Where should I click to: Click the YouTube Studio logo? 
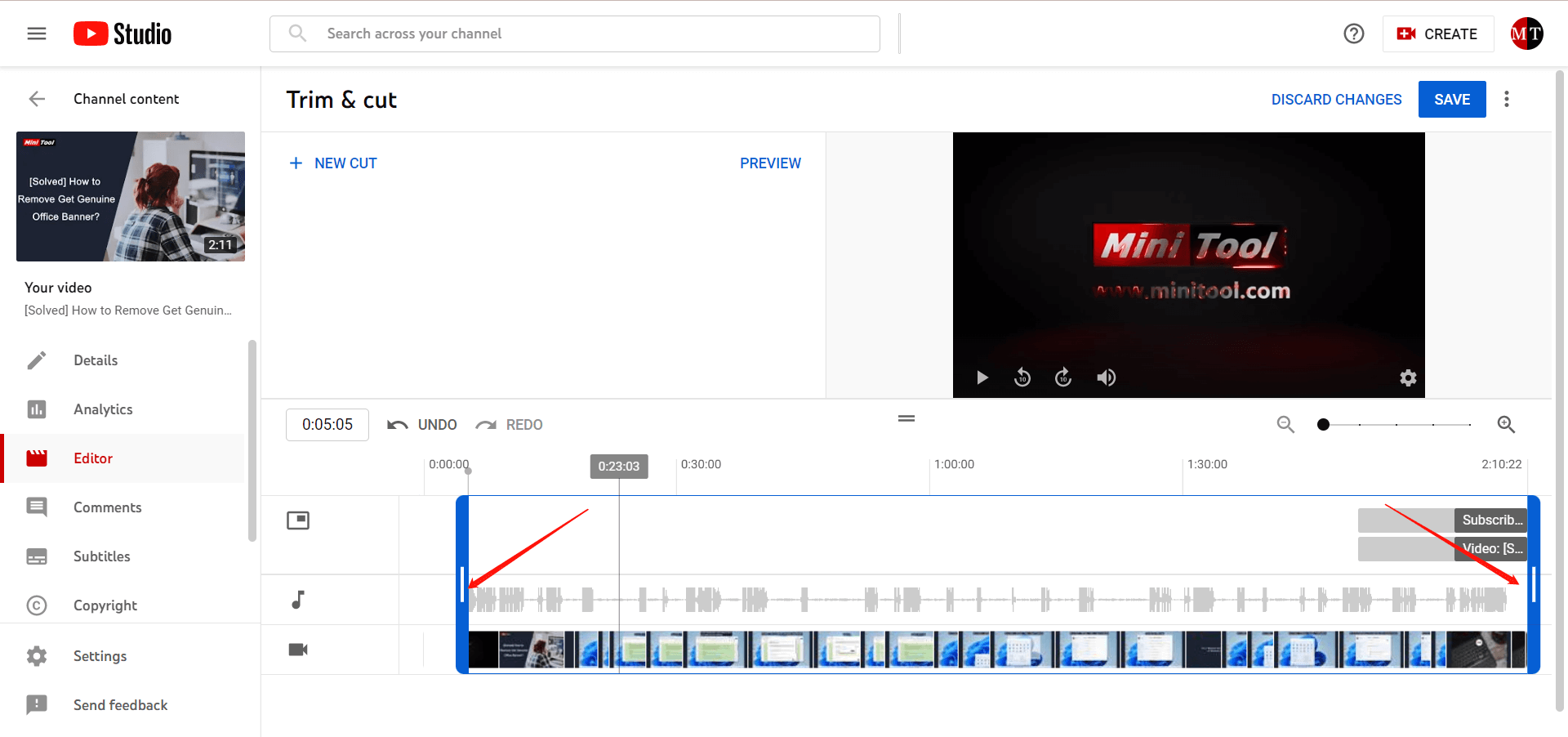point(122,33)
